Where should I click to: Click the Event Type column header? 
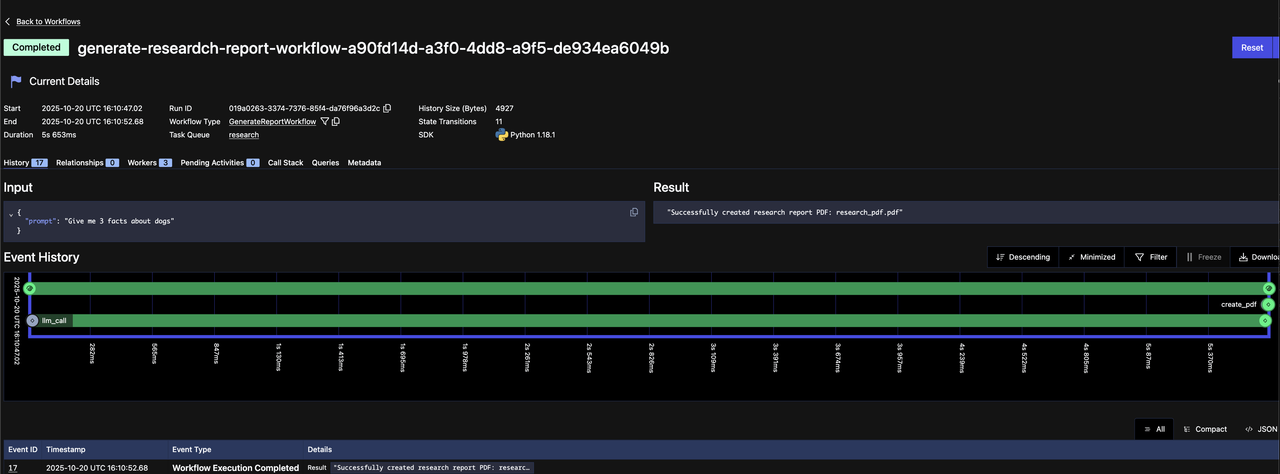point(192,450)
